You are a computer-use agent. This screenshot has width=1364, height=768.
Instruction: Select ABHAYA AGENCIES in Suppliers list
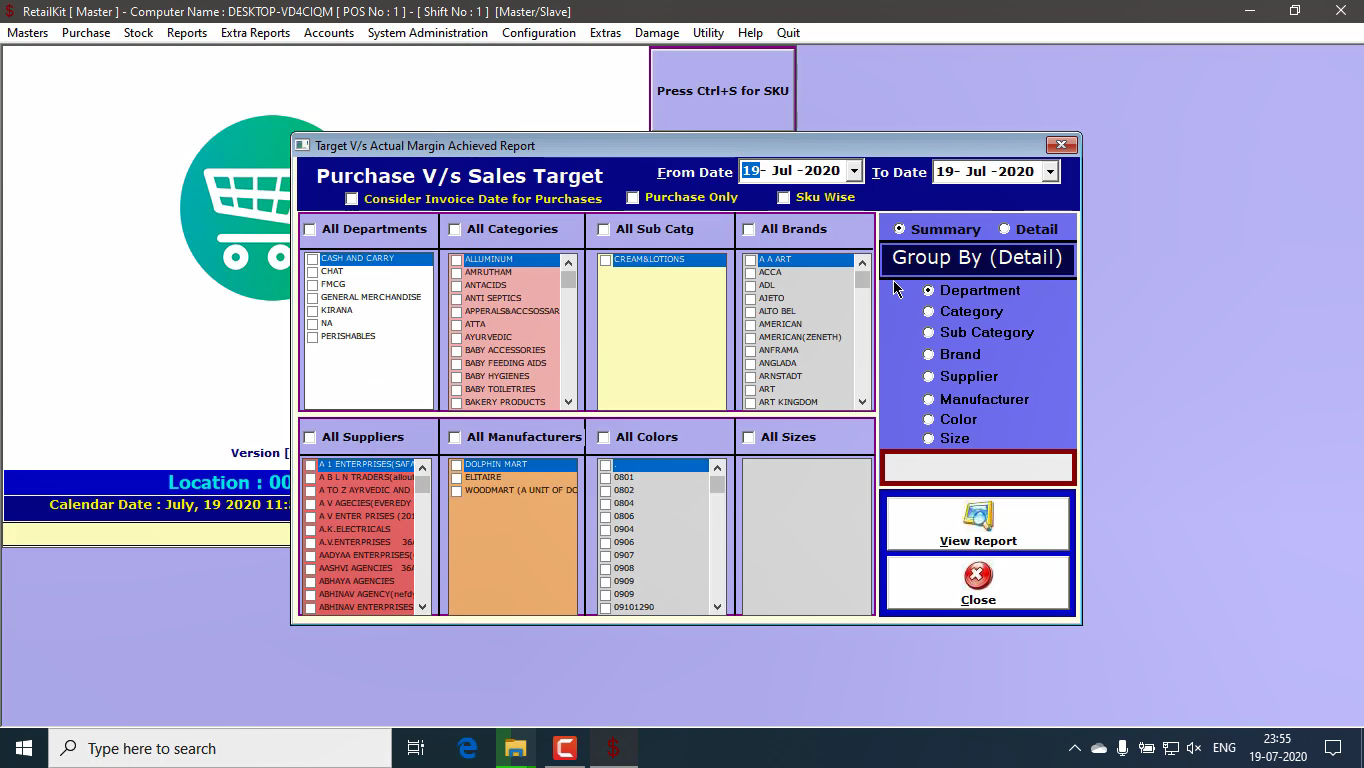(x=356, y=581)
